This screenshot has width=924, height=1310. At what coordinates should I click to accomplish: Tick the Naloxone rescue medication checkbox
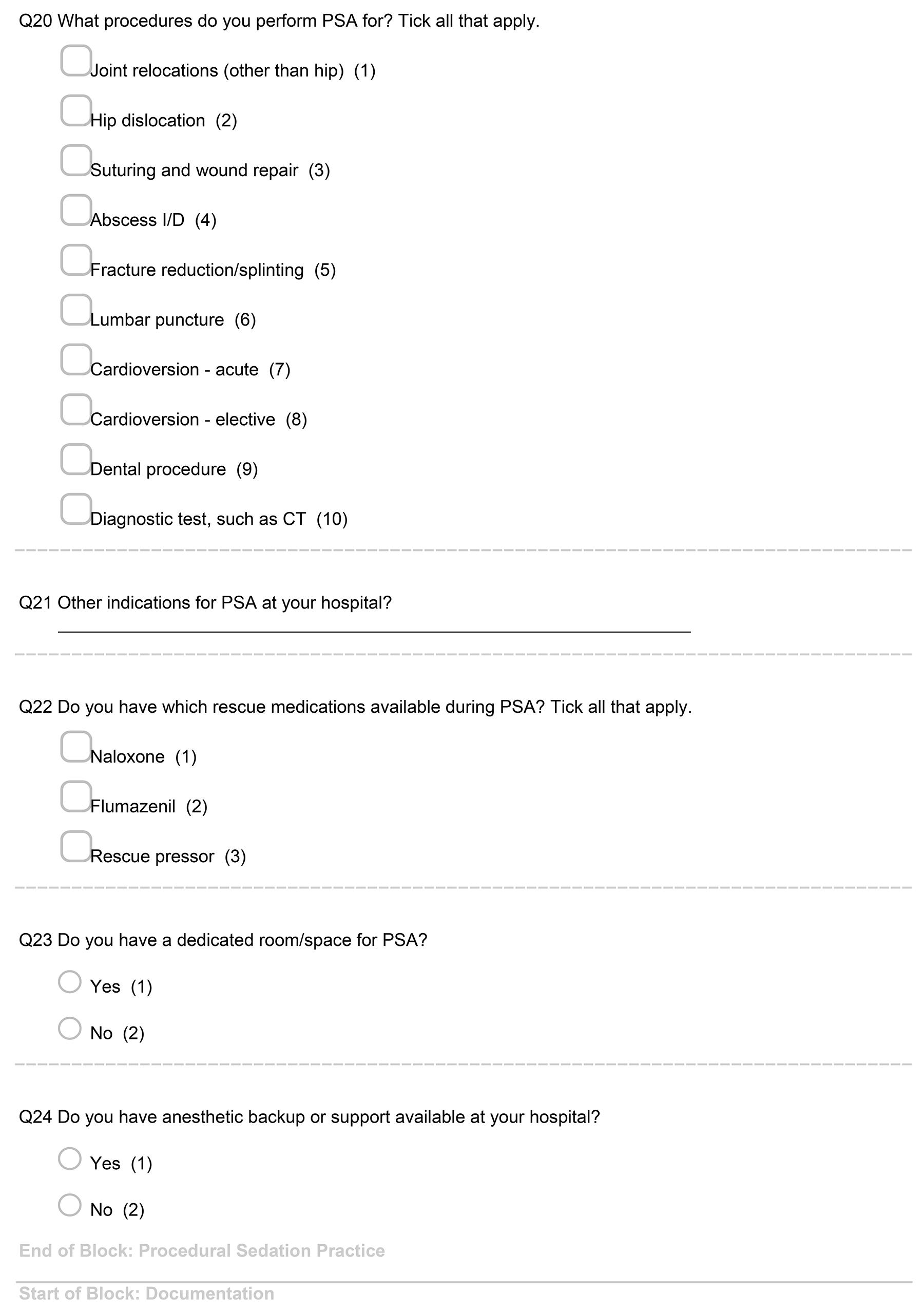click(x=76, y=746)
